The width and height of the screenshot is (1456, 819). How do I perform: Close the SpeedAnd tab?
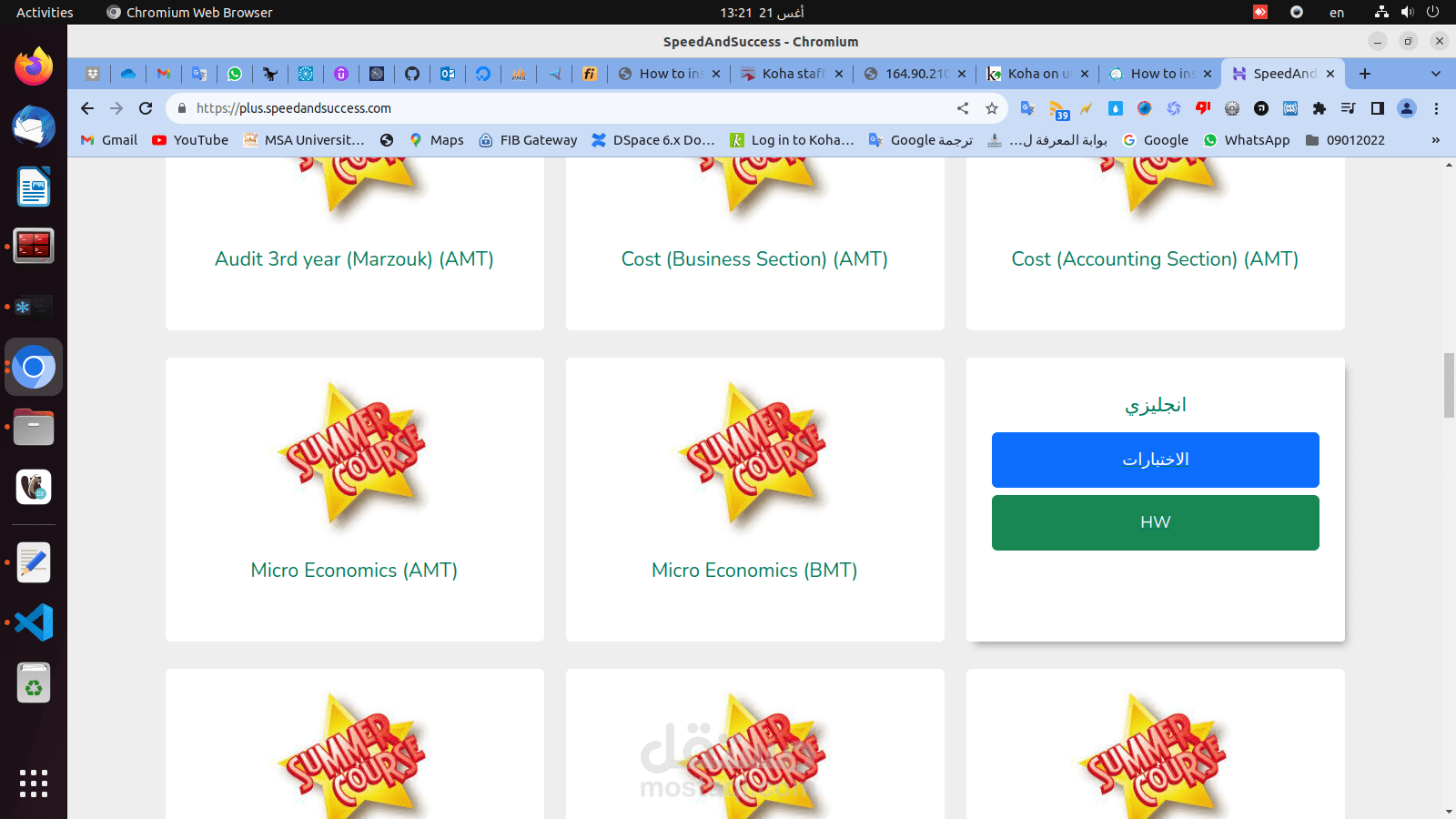click(1330, 74)
